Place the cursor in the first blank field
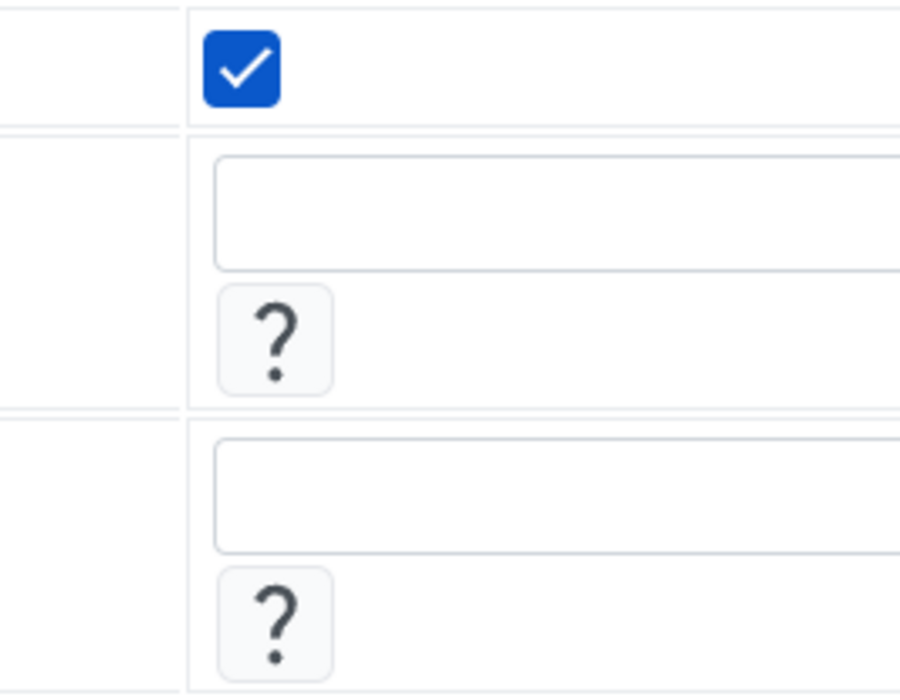 557,213
